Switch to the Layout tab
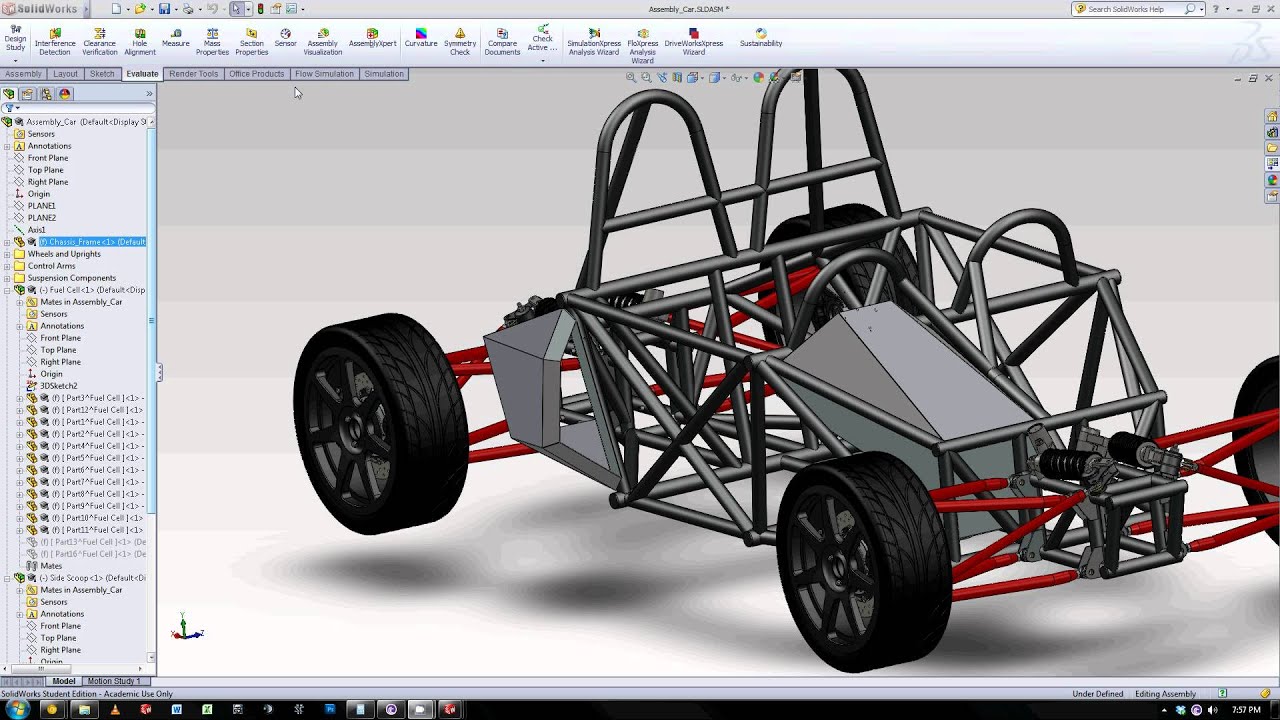The height and width of the screenshot is (720, 1280). 65,74
